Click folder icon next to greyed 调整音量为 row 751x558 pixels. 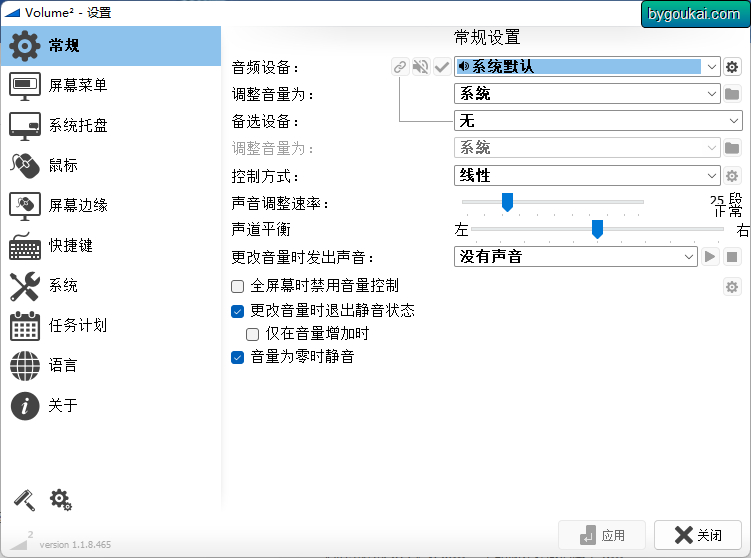(732, 148)
